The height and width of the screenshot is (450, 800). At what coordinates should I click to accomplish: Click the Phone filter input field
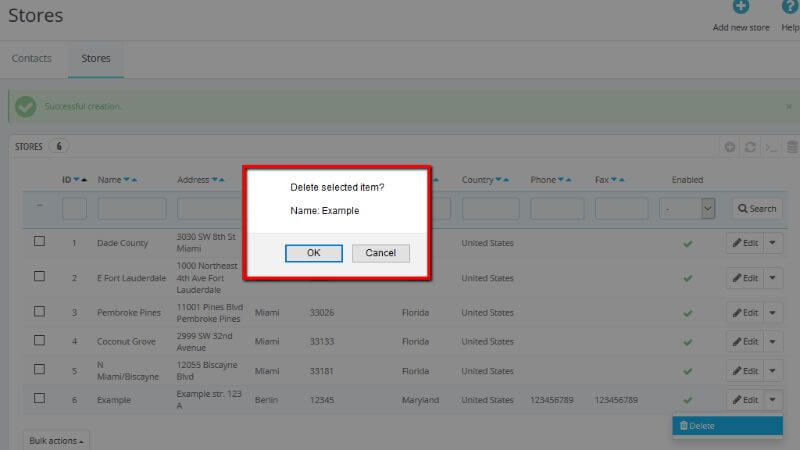(x=557, y=209)
